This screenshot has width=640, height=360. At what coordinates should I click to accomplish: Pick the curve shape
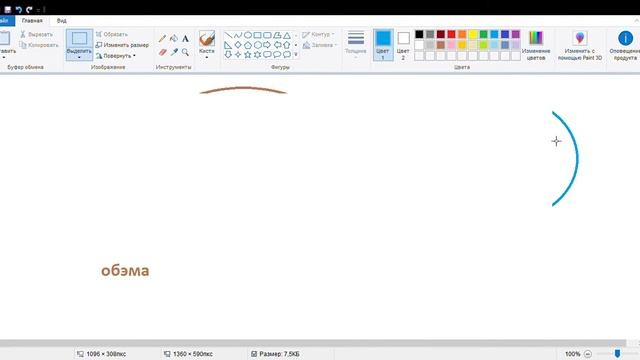(x=238, y=35)
